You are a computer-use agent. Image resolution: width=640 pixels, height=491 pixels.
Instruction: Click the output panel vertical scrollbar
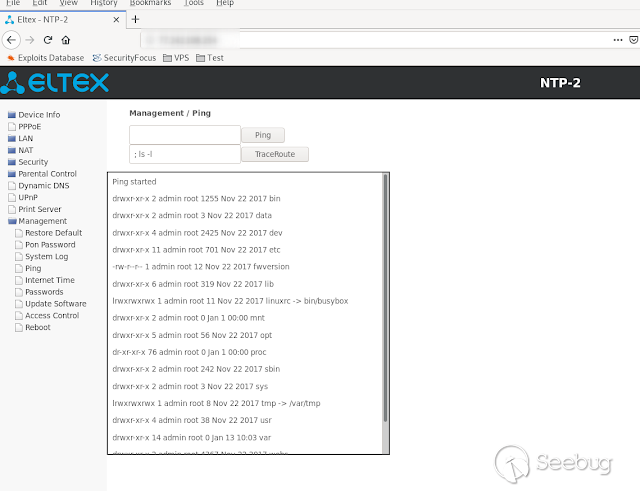[385, 298]
